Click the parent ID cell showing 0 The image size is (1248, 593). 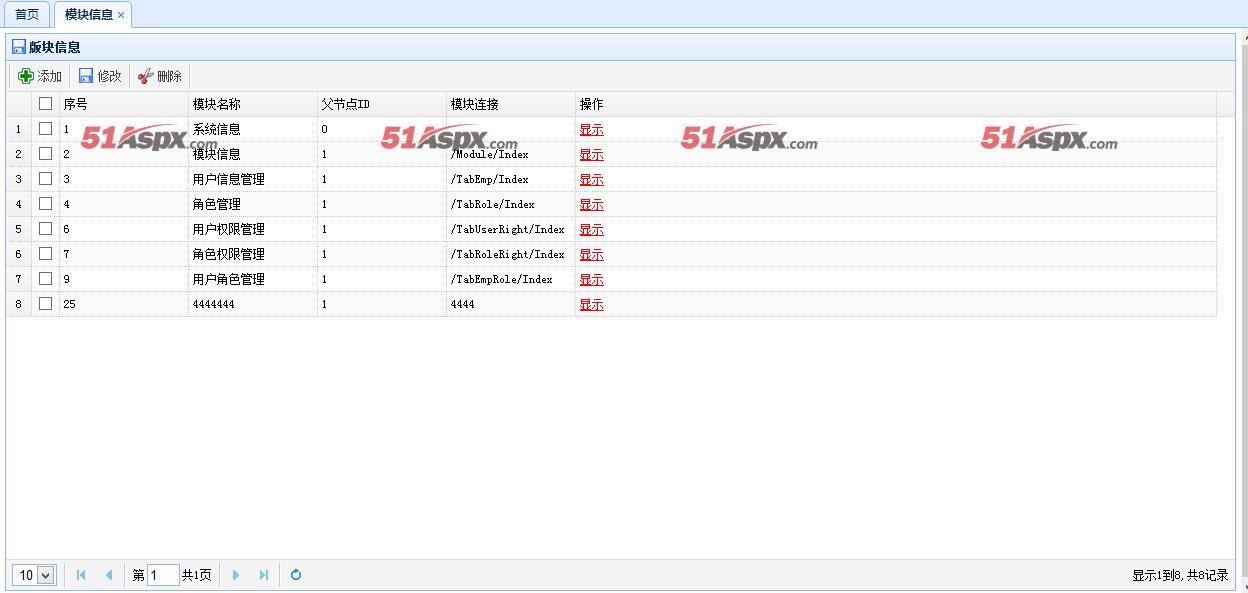[x=382, y=129]
